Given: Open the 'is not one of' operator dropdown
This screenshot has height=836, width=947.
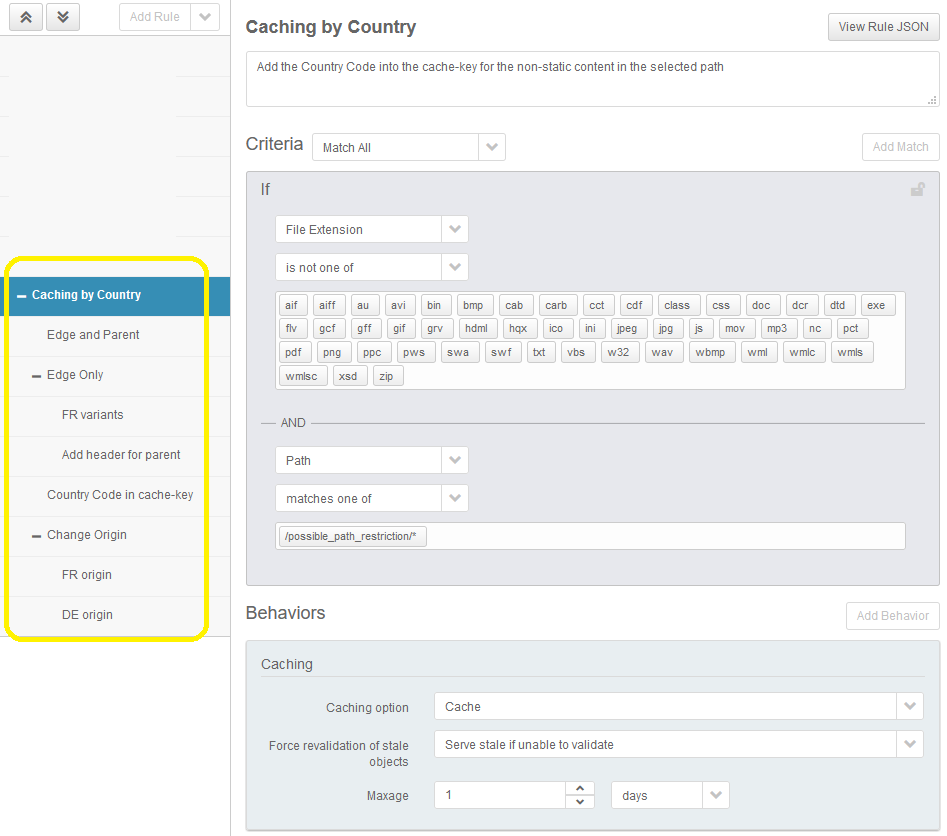Looking at the screenshot, I should 454,267.
